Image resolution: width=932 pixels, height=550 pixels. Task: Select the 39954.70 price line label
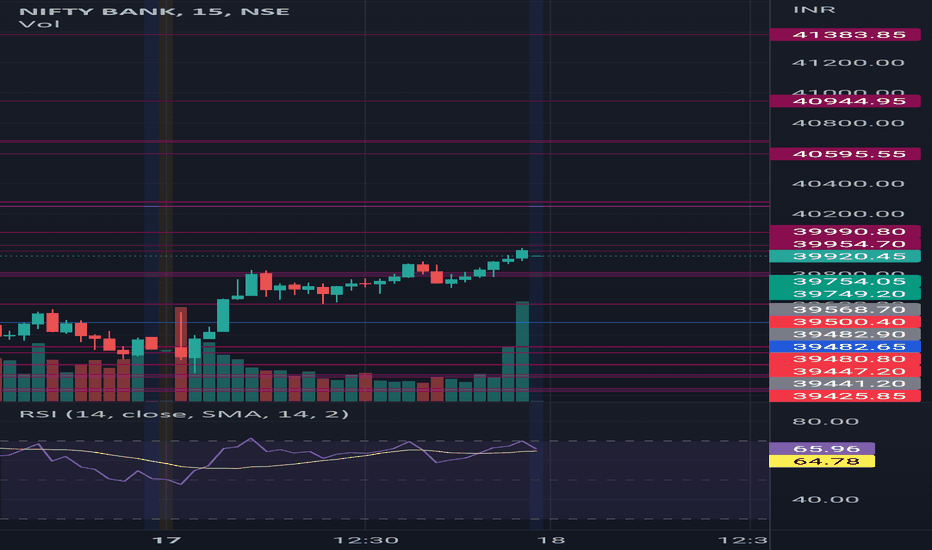pyautogui.click(x=845, y=244)
